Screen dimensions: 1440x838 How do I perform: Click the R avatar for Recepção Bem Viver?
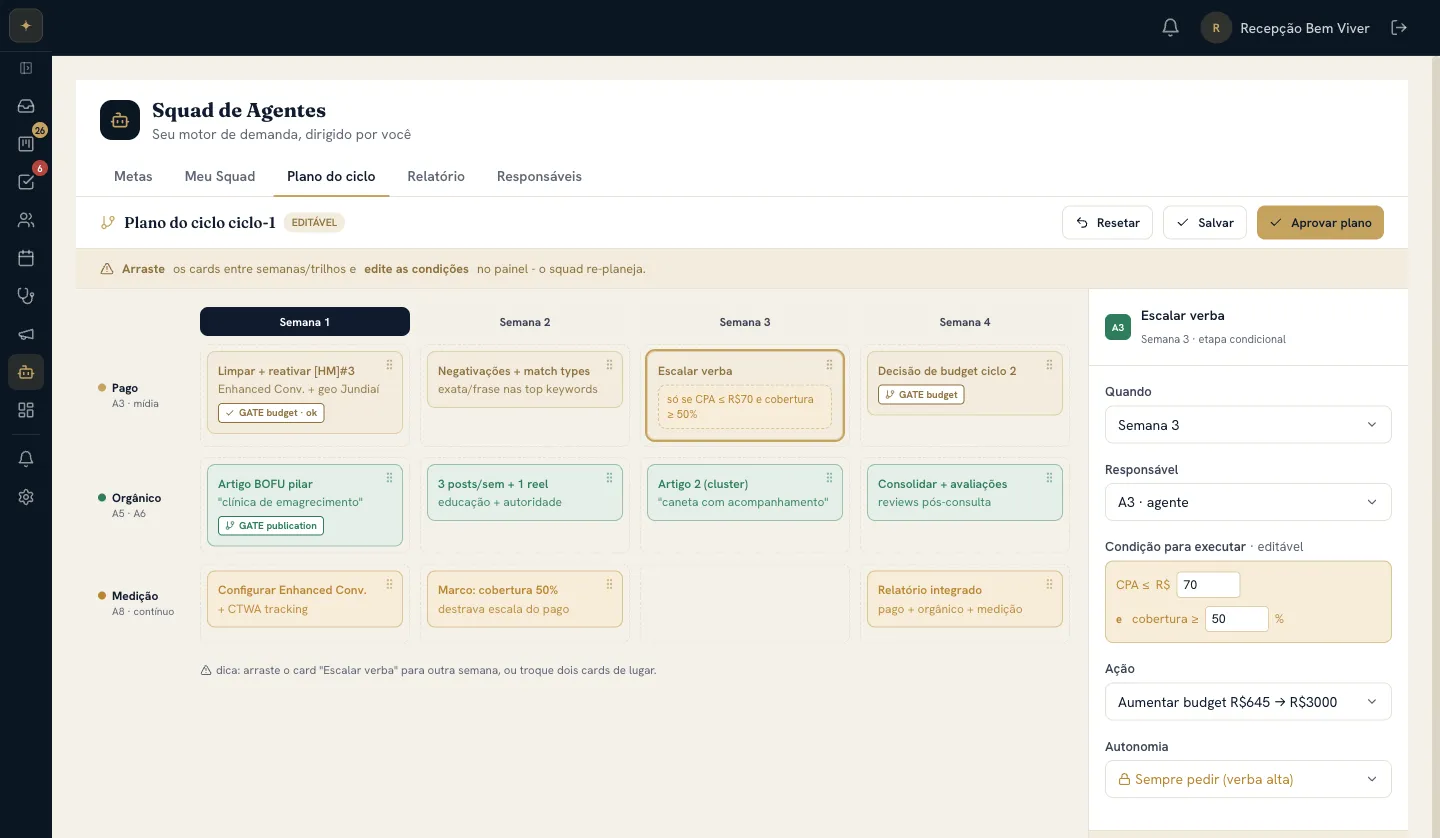pos(1216,28)
